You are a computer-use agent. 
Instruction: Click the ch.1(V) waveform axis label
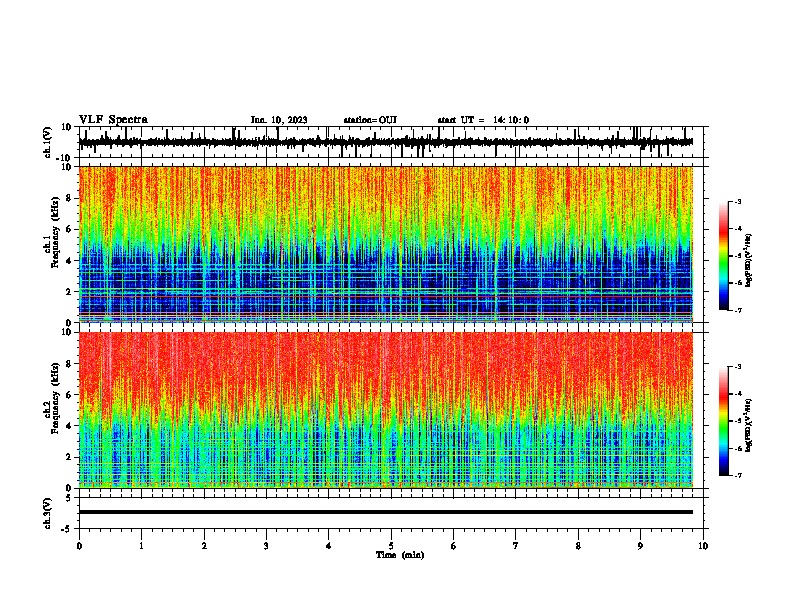tap(47, 142)
